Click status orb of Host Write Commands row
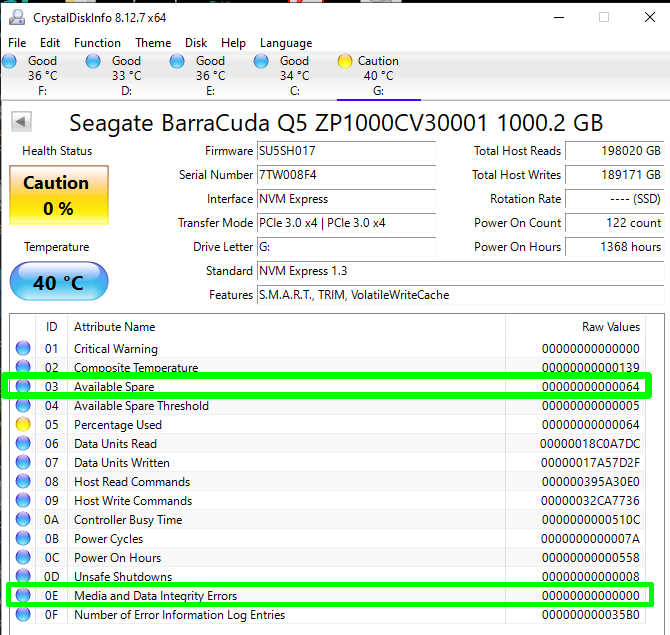This screenshot has width=670, height=635. (x=23, y=500)
